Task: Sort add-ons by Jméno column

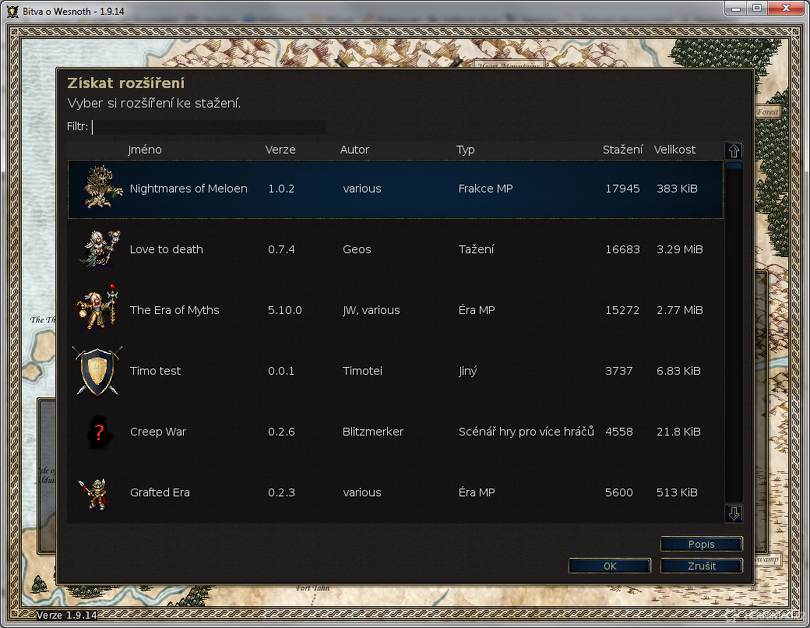Action: [x=145, y=150]
